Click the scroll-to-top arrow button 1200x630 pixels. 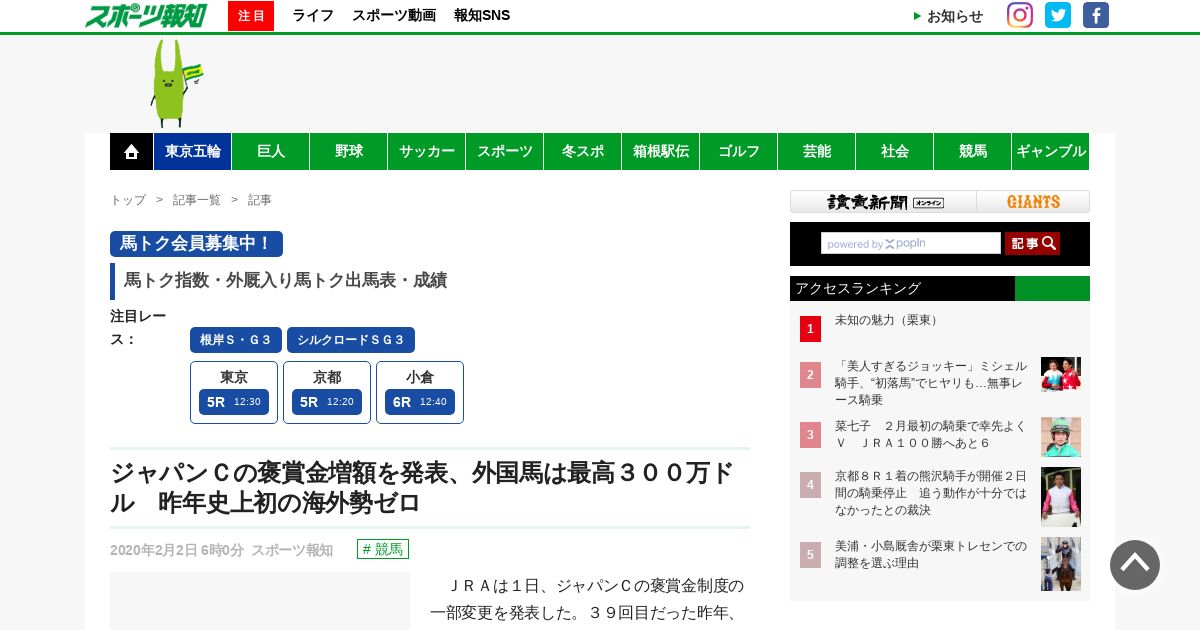pyautogui.click(x=1135, y=565)
